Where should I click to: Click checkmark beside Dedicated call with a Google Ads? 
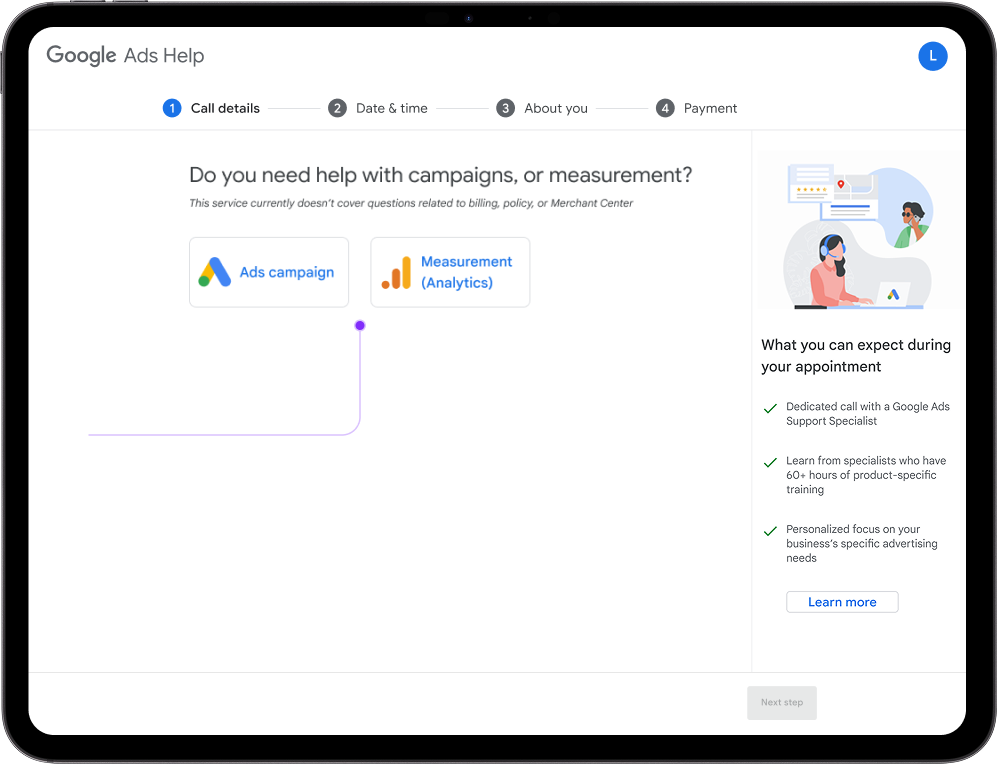coord(770,408)
